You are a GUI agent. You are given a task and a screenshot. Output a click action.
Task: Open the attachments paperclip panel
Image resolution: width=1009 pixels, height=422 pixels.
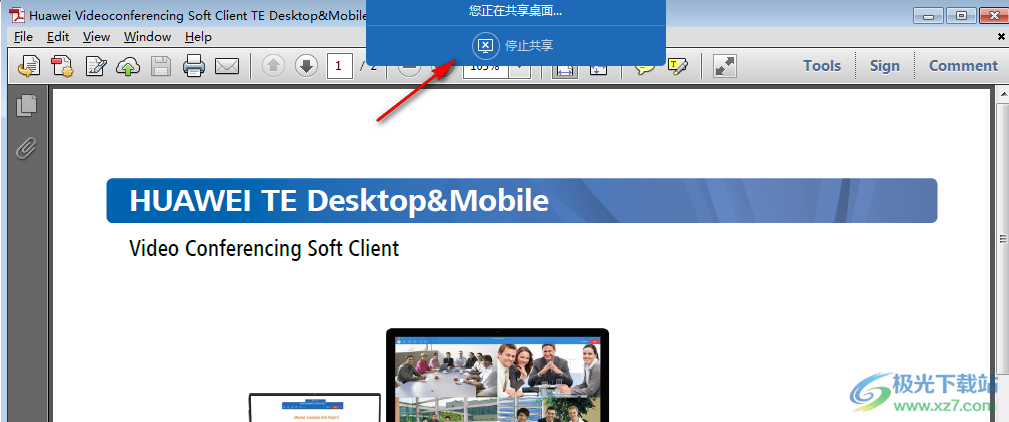point(26,148)
